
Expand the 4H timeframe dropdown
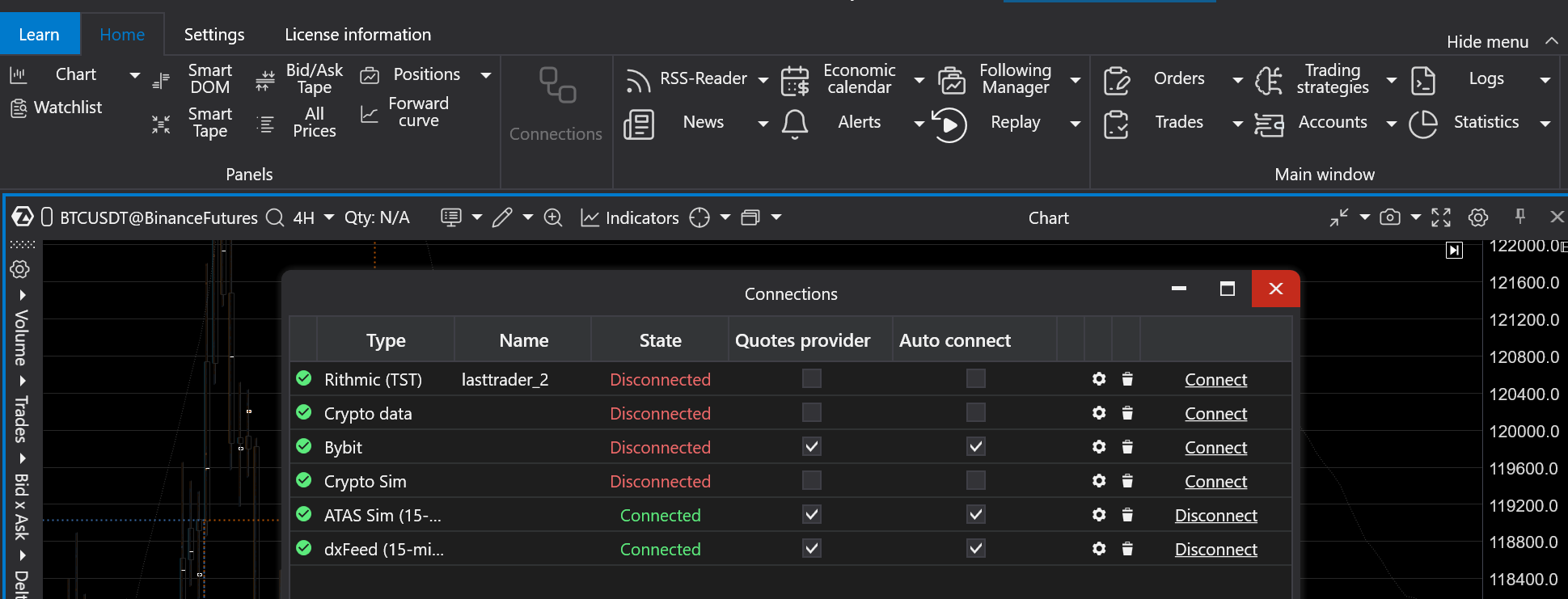(329, 217)
